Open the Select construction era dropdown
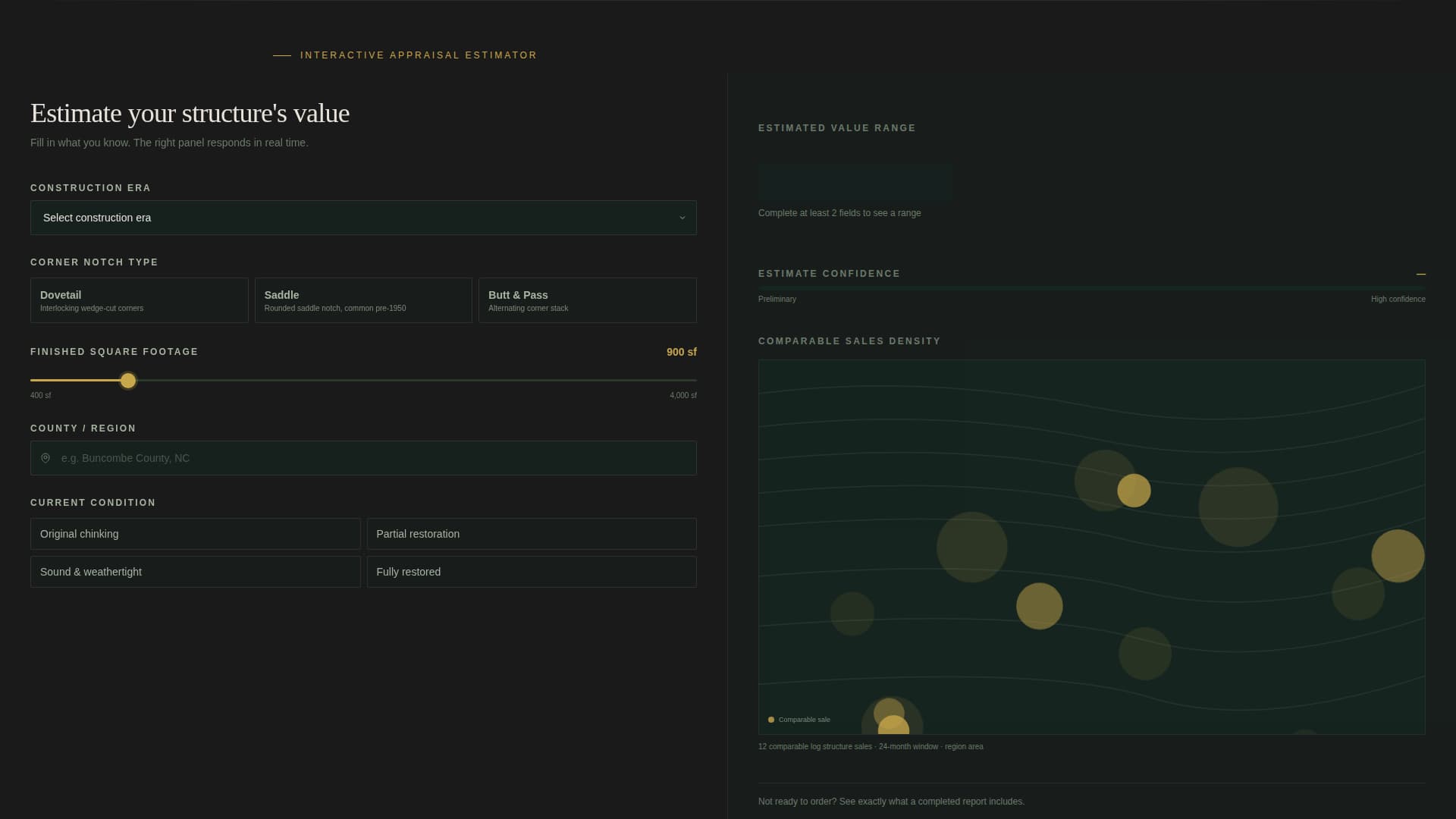1456x819 pixels. (363, 218)
